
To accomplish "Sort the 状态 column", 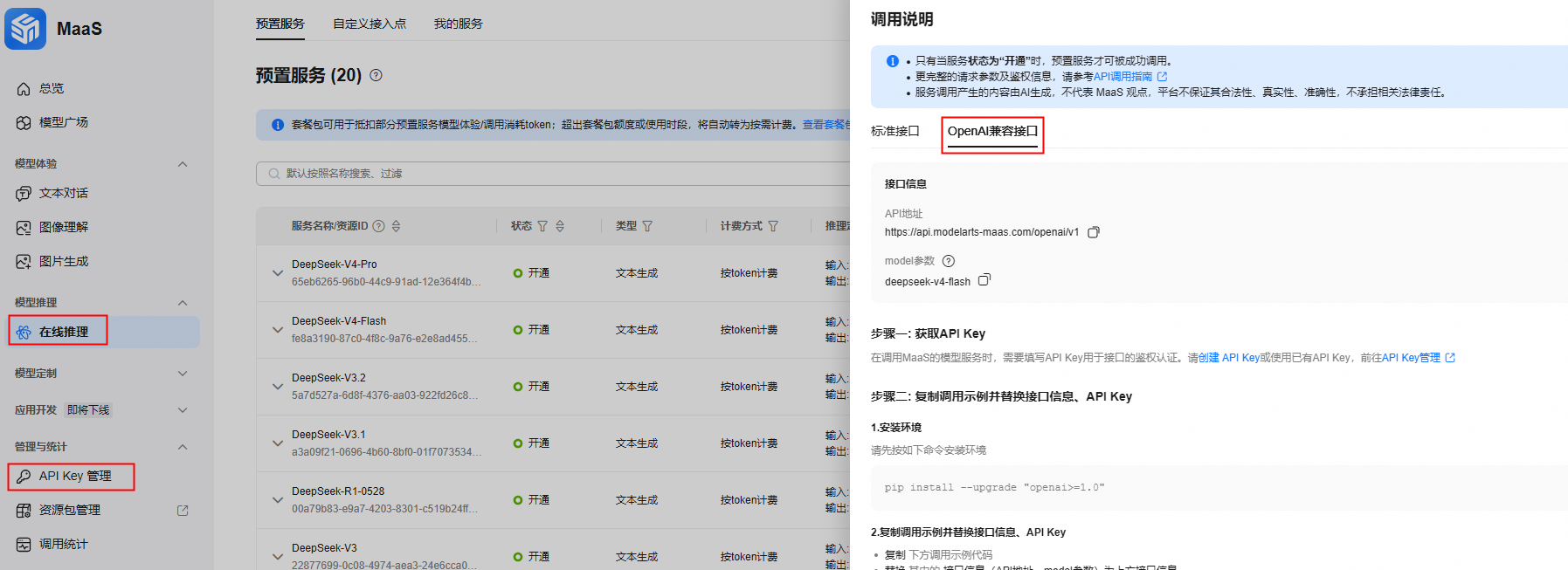I will pyautogui.click(x=560, y=226).
